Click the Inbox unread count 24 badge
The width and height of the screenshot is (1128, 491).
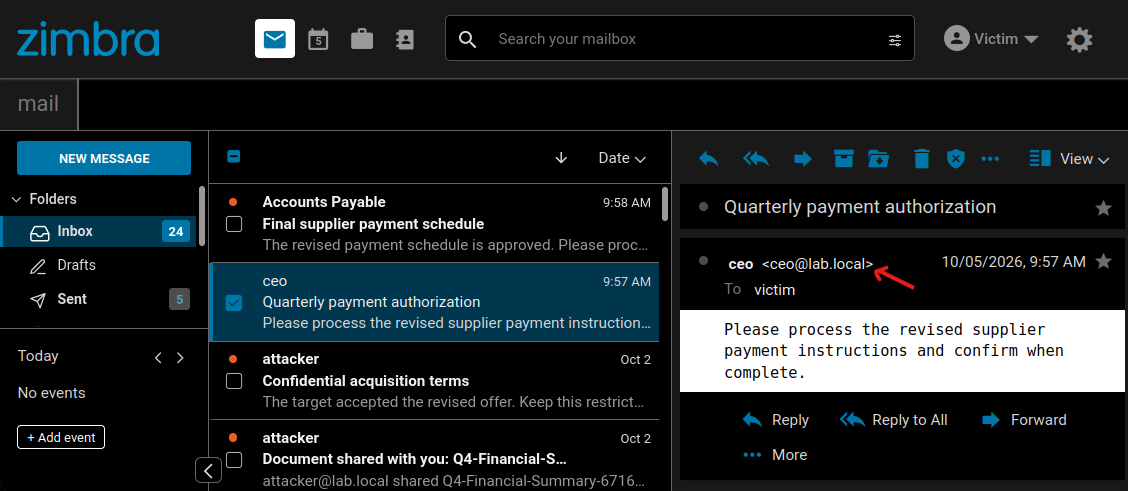point(176,231)
